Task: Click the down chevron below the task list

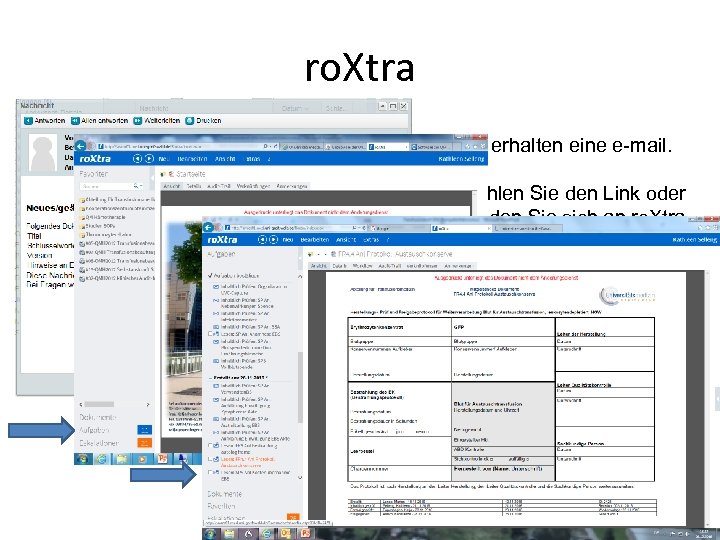Action: (x=300, y=478)
